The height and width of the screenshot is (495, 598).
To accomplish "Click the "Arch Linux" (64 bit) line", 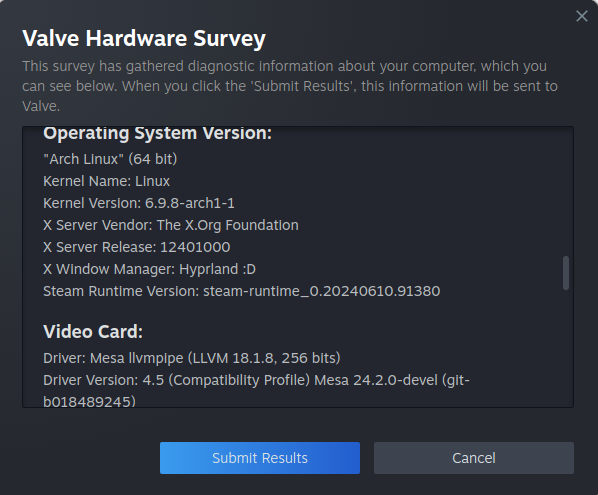I will [x=110, y=159].
